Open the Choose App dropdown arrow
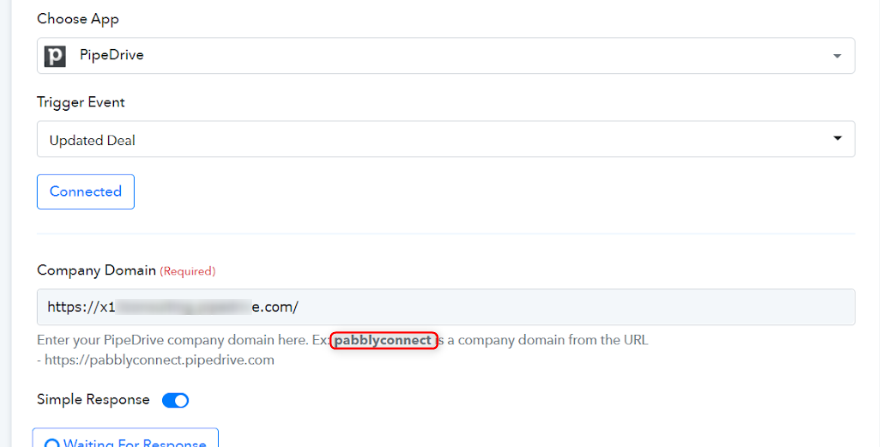880x447 pixels. [837, 56]
